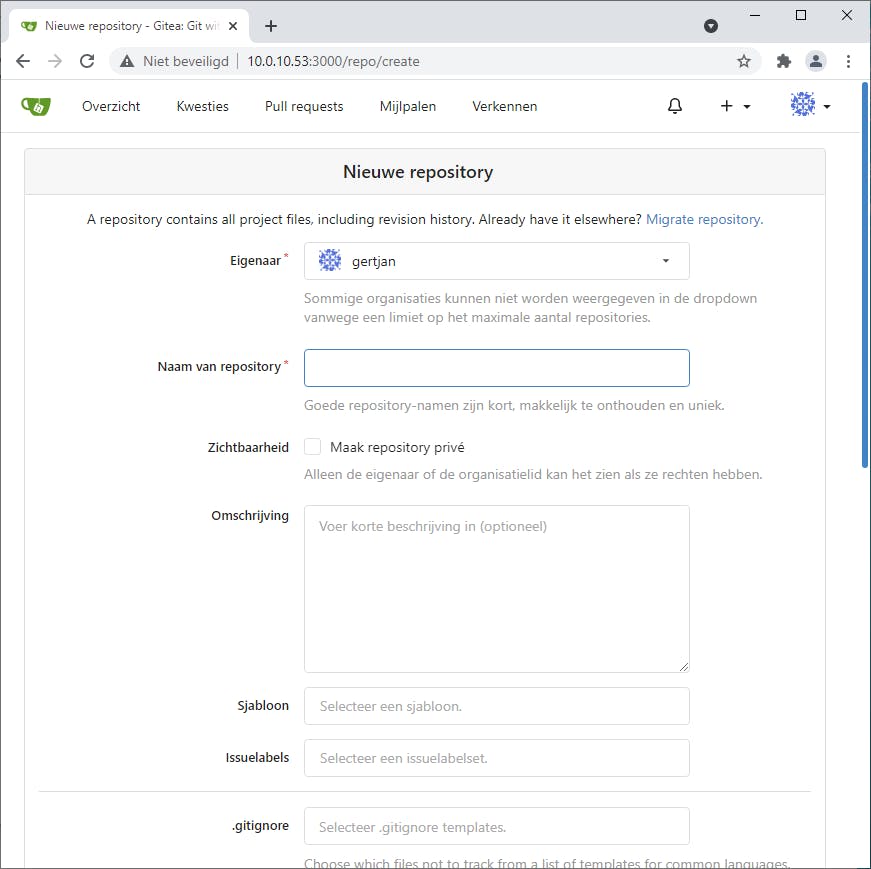Click the plus icon to create new content
Screen dimensions: 871x869
click(x=727, y=105)
